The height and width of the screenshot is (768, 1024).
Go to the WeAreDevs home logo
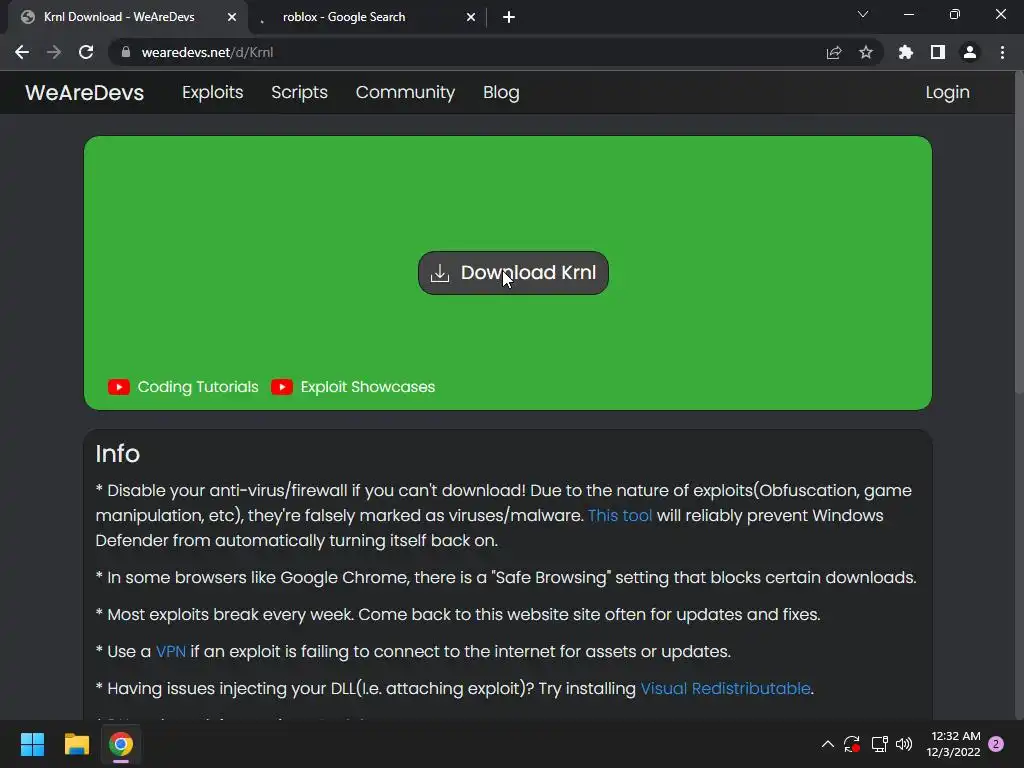84,92
